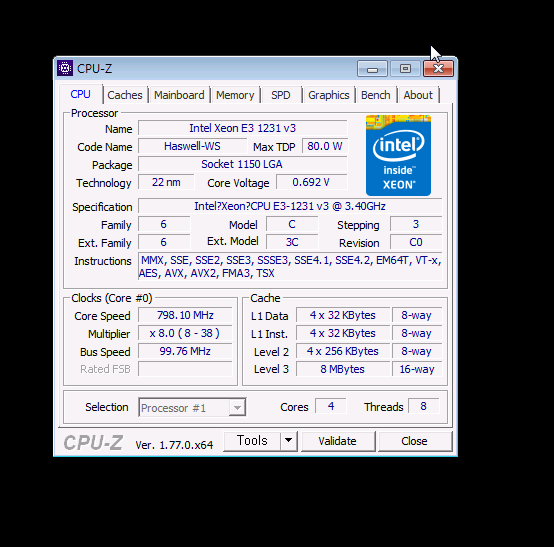Minimize the CPU-Z window
Image resolution: width=554 pixels, height=547 pixels.
(x=372, y=69)
